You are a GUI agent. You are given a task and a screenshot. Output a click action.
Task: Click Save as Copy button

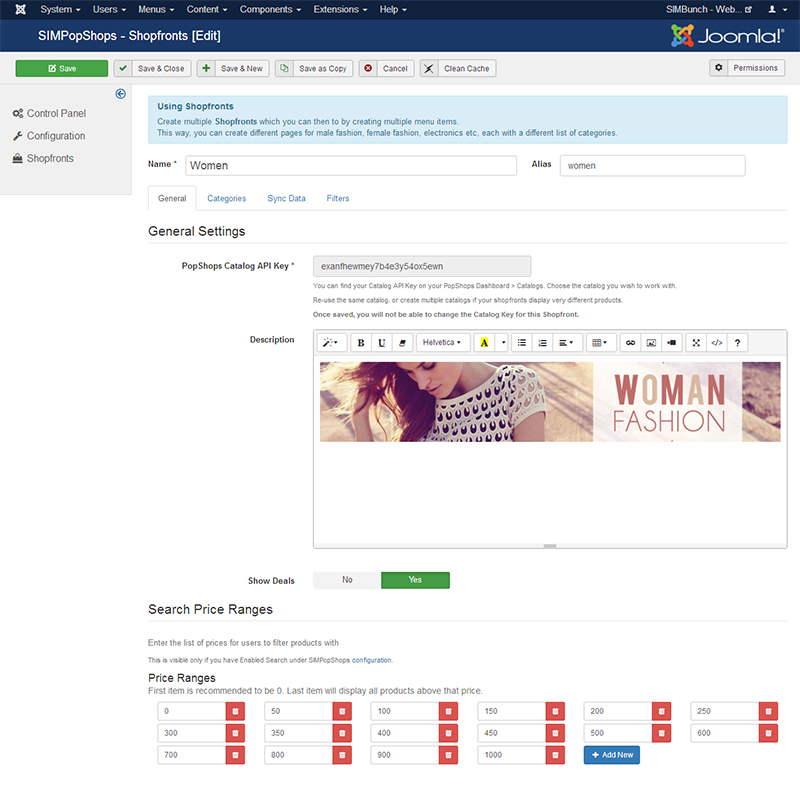coord(313,68)
